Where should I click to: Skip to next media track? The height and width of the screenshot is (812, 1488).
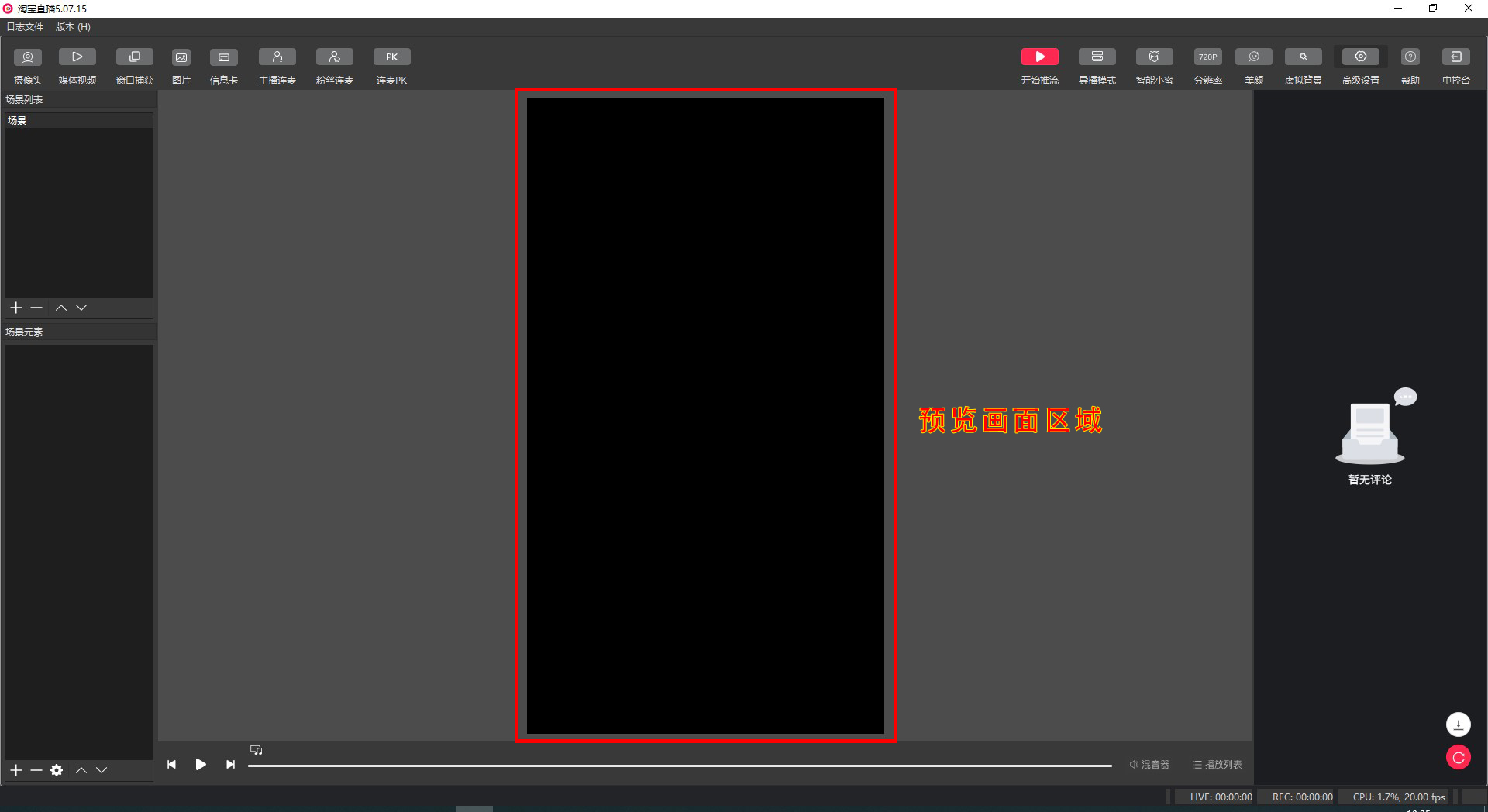[x=230, y=765]
